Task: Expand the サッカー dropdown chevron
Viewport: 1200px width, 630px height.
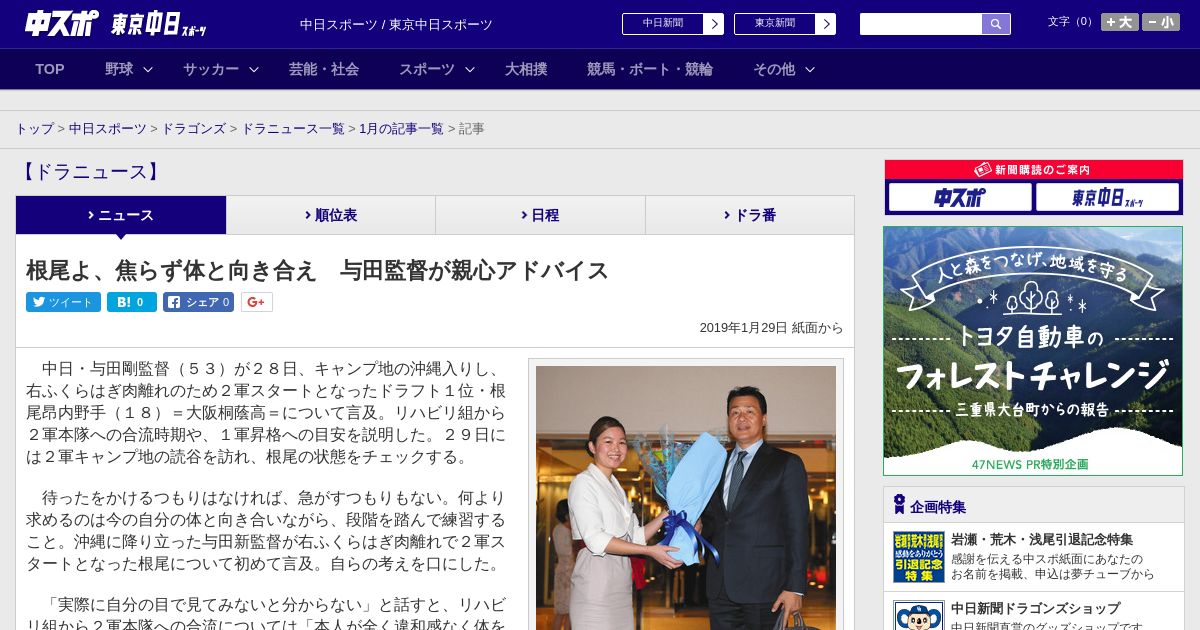Action: pyautogui.click(x=254, y=69)
